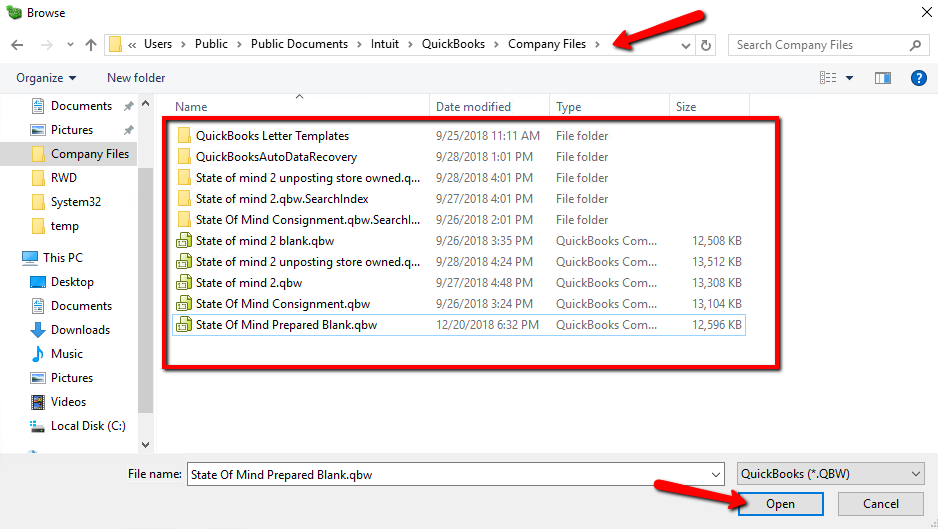Select This PC in the navigation pane
Image resolution: width=938 pixels, height=529 pixels.
pos(62,258)
